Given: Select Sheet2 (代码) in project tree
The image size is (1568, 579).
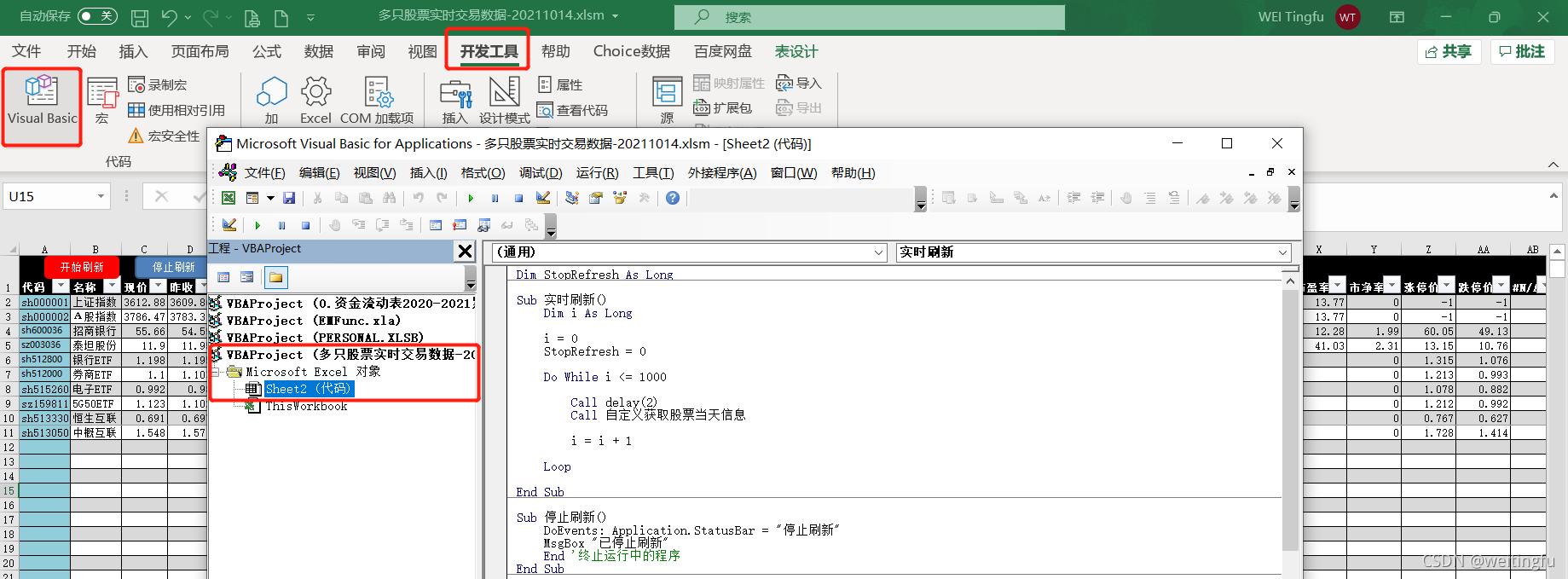Looking at the screenshot, I should click(x=308, y=389).
